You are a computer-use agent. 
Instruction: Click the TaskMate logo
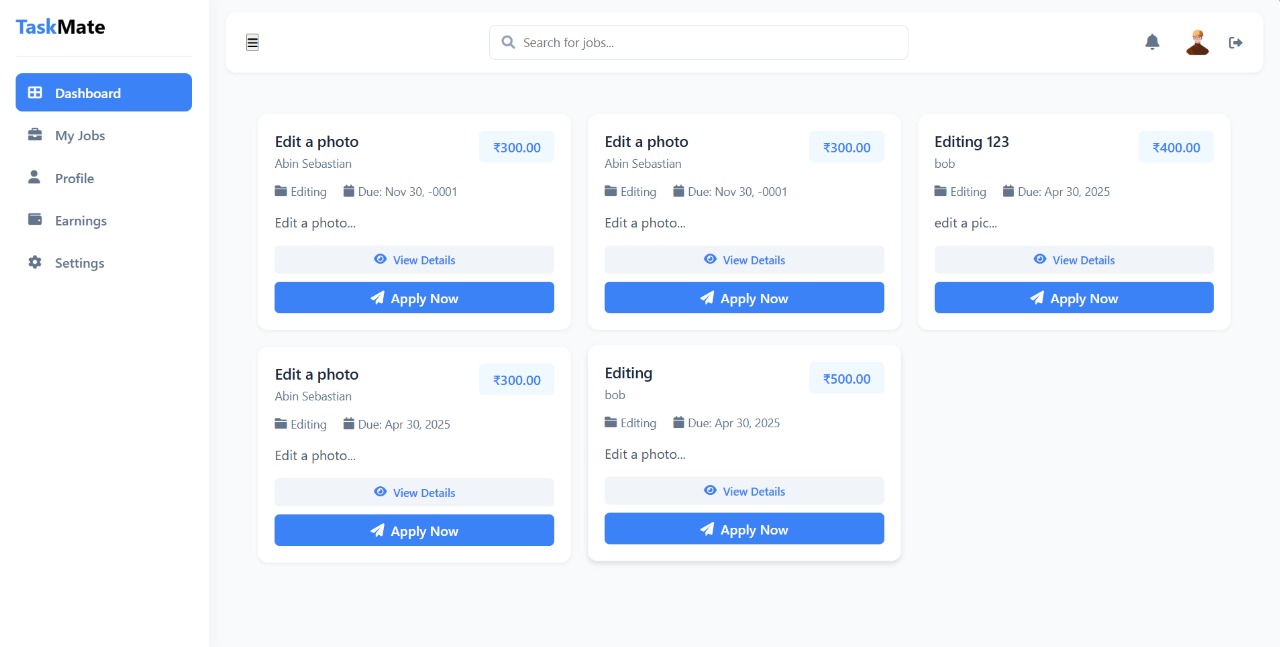tap(60, 27)
